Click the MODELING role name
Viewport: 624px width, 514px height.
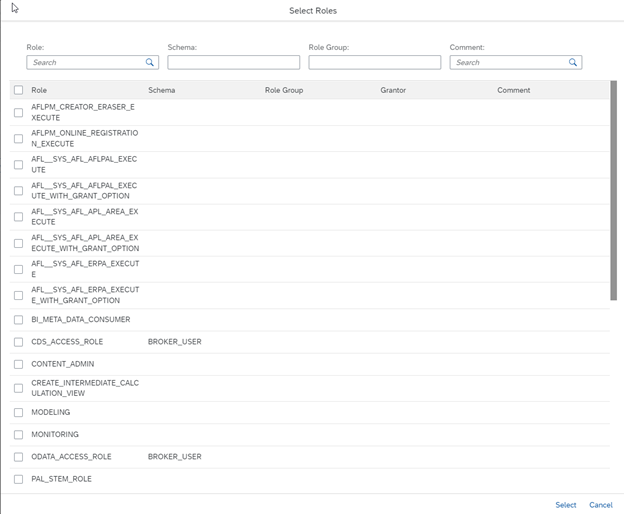pos(51,412)
